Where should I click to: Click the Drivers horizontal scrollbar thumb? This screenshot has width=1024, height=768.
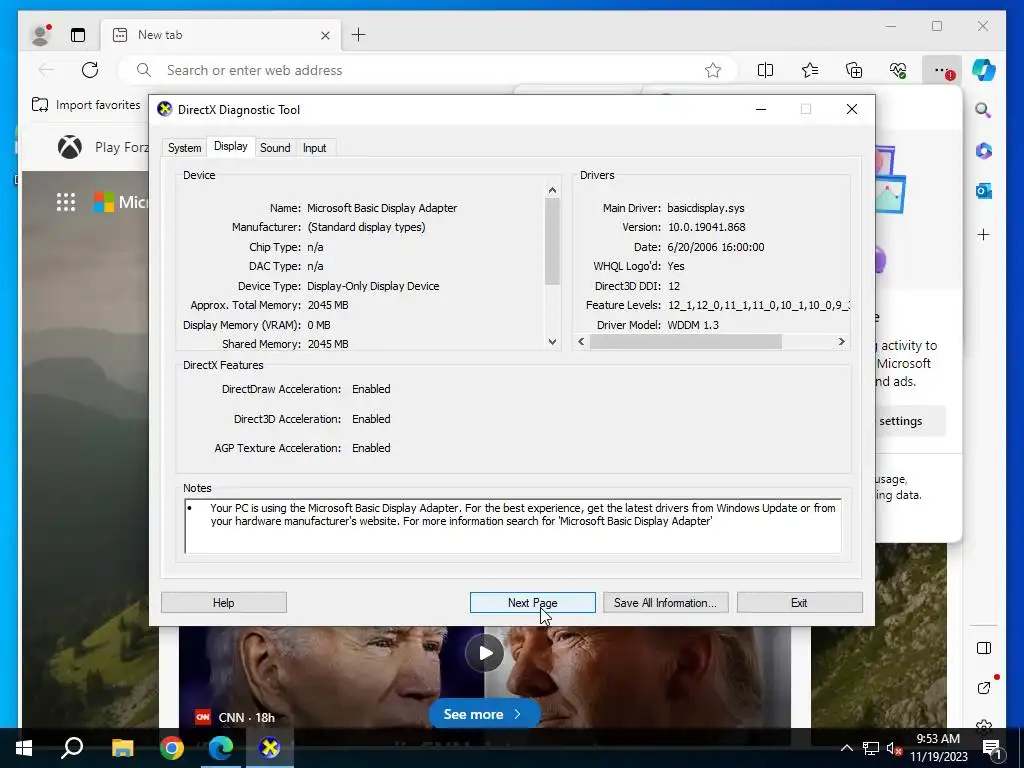click(x=686, y=342)
